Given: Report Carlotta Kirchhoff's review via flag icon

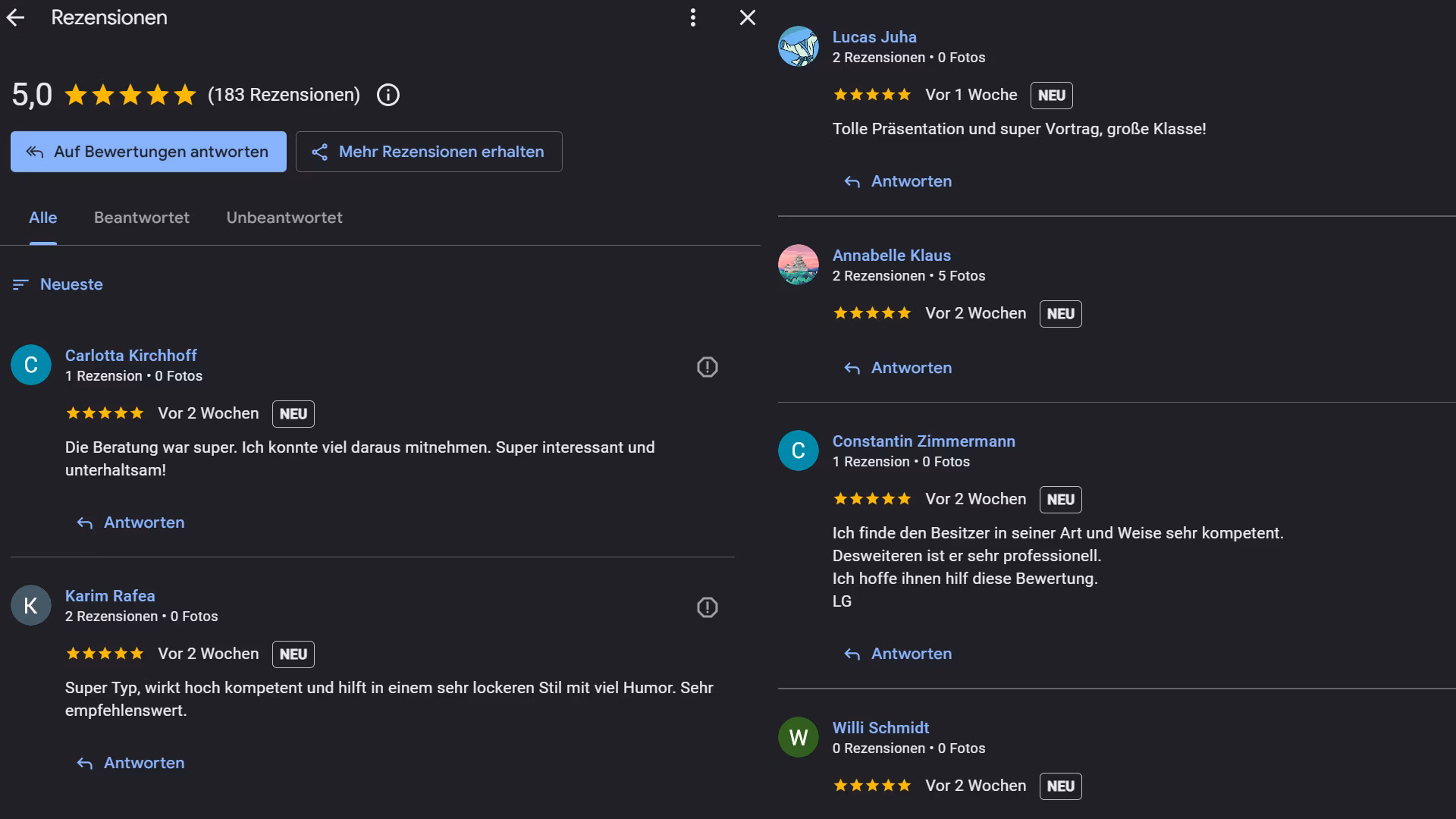Looking at the screenshot, I should click(707, 367).
